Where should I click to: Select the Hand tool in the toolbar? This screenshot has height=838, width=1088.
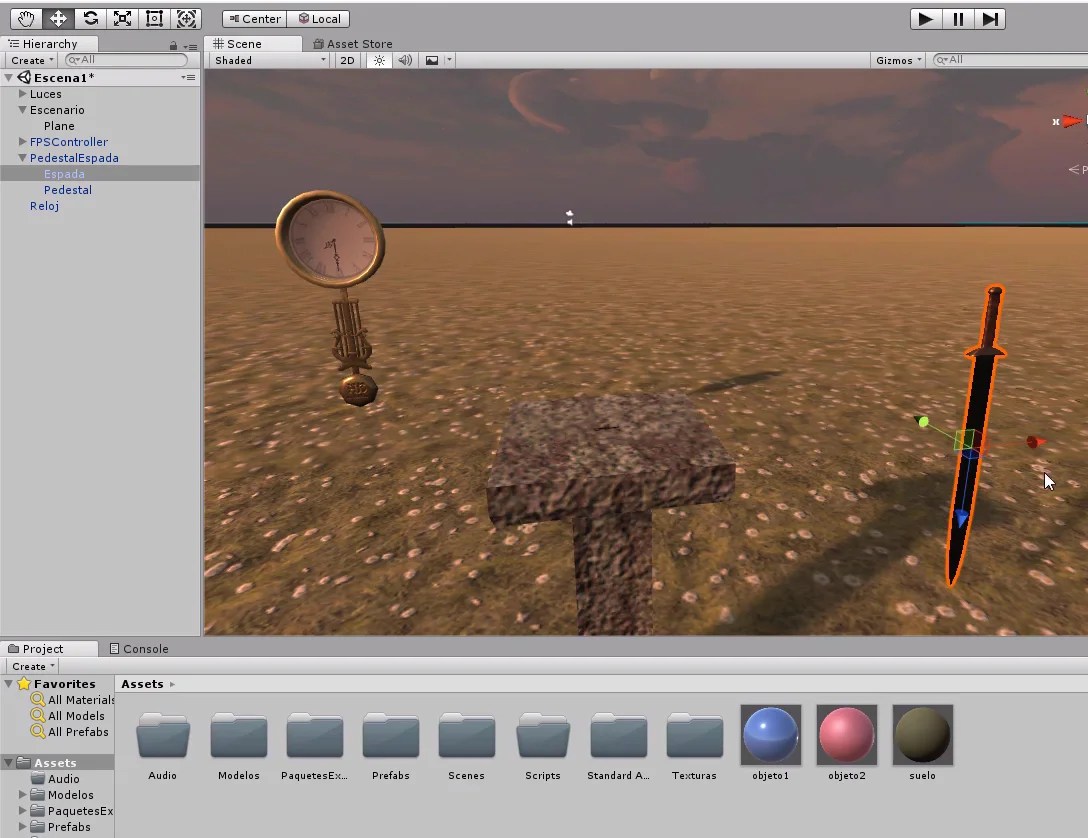(x=25, y=18)
